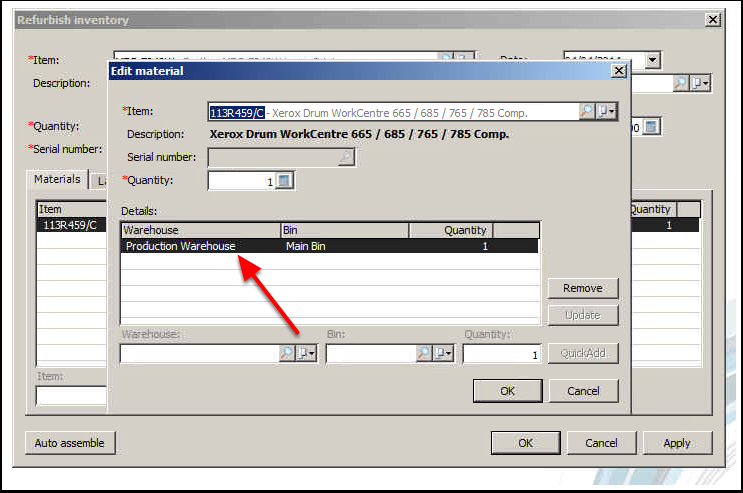Image resolution: width=743 pixels, height=493 pixels.
Task: Switch to Materials tab in Refurbish inventory
Action: (57, 179)
